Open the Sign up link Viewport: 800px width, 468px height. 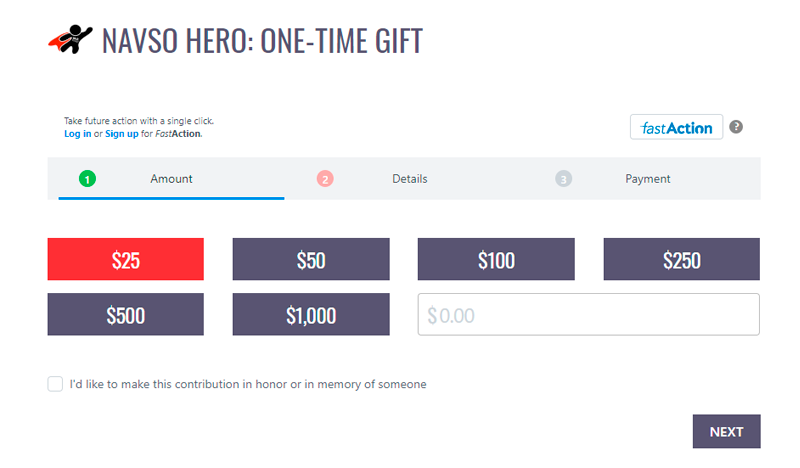tap(121, 134)
